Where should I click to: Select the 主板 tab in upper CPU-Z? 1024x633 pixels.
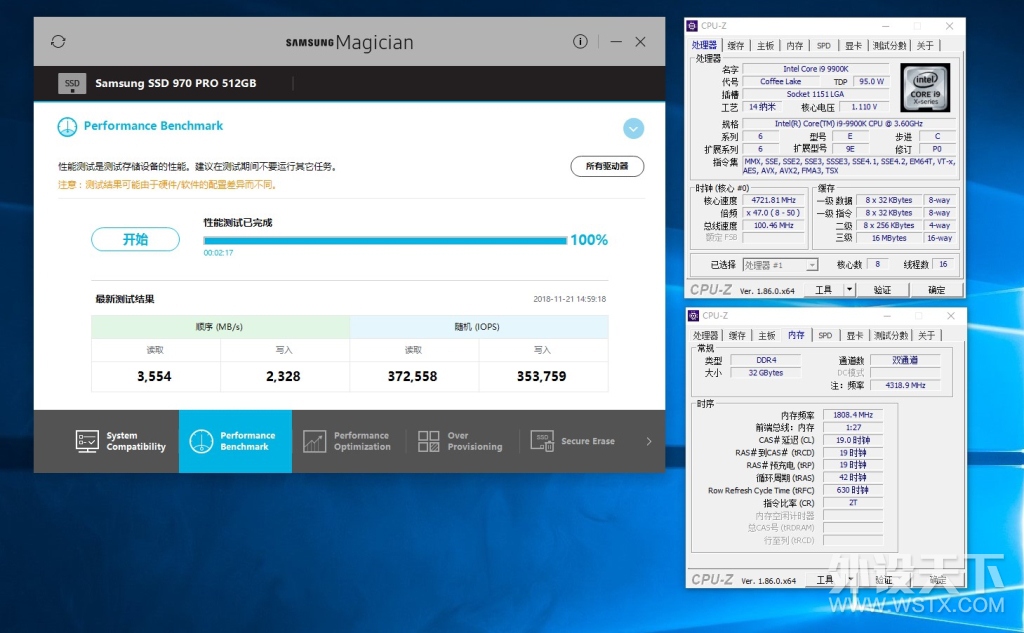[765, 46]
